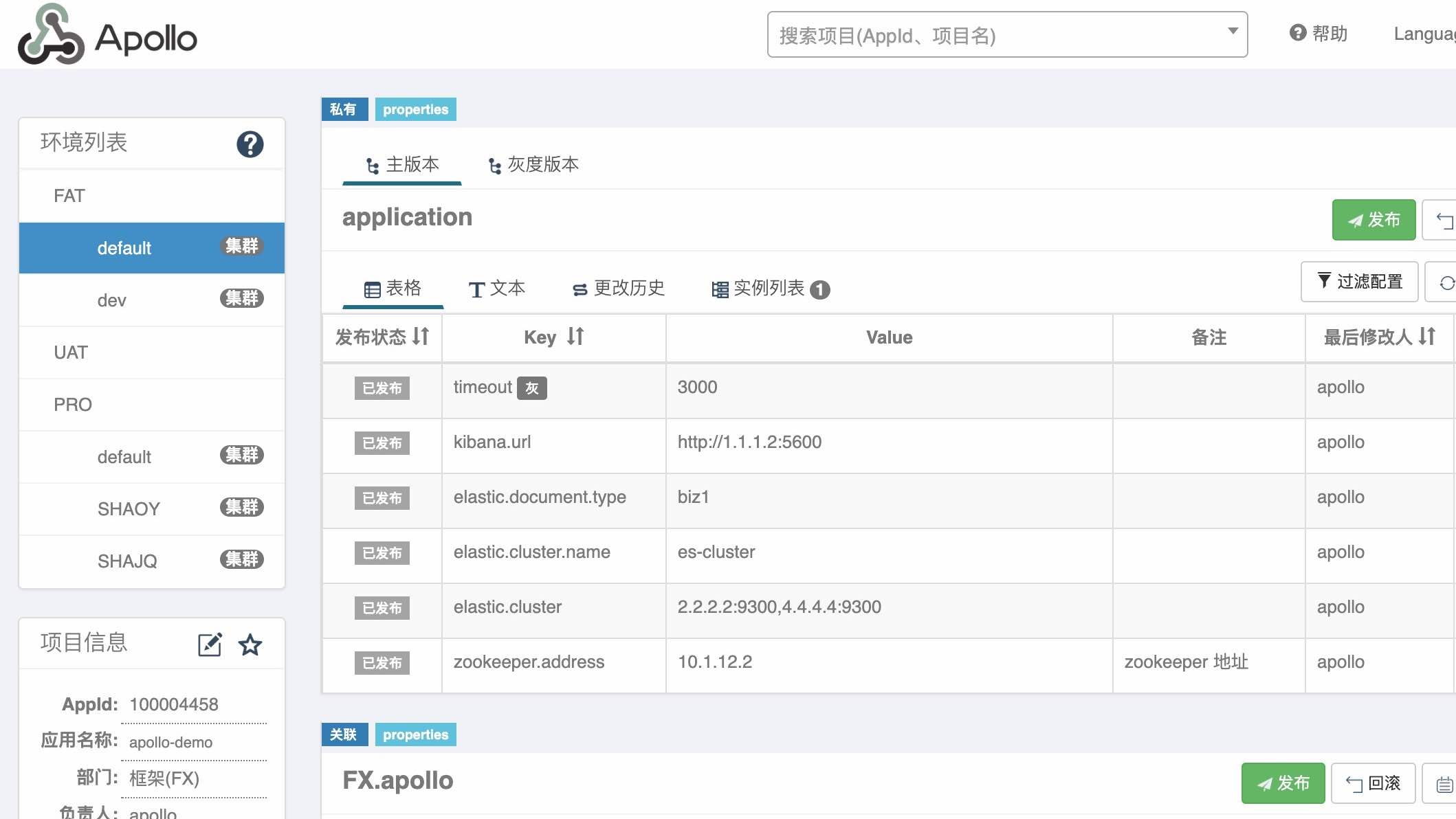
Task: Click value 2.2.2.2:9300,4.4.4.4:9300
Action: click(x=779, y=607)
